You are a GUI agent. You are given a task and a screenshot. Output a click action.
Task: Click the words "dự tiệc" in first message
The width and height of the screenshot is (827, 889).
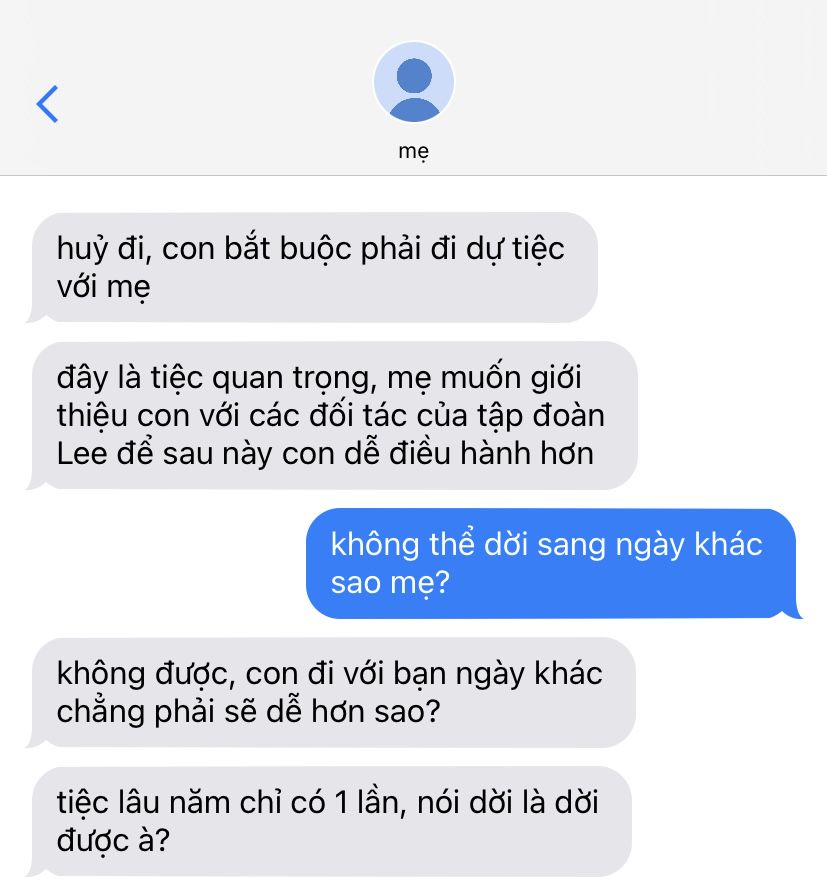point(515,249)
